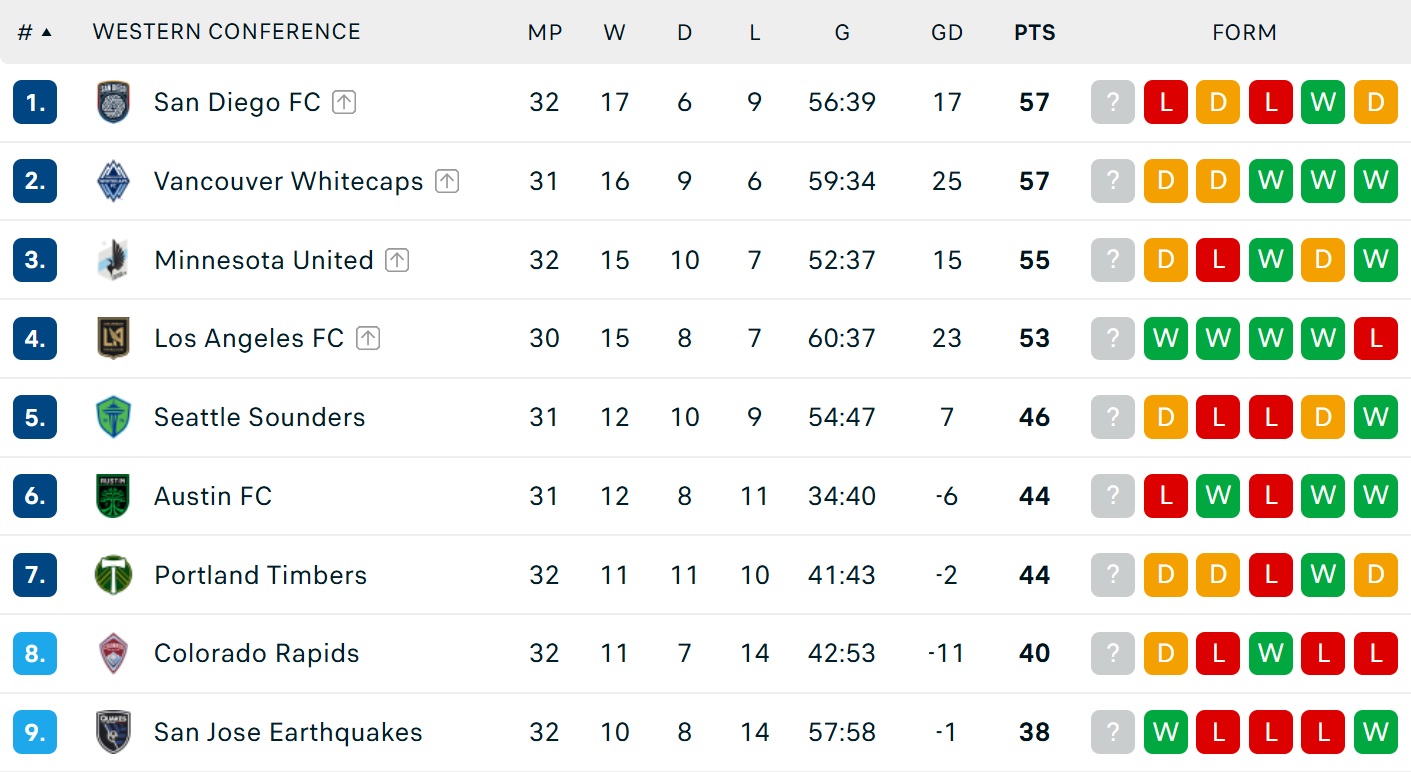Sort standings by PTS column header
This screenshot has width=1411, height=772.
click(x=1034, y=32)
